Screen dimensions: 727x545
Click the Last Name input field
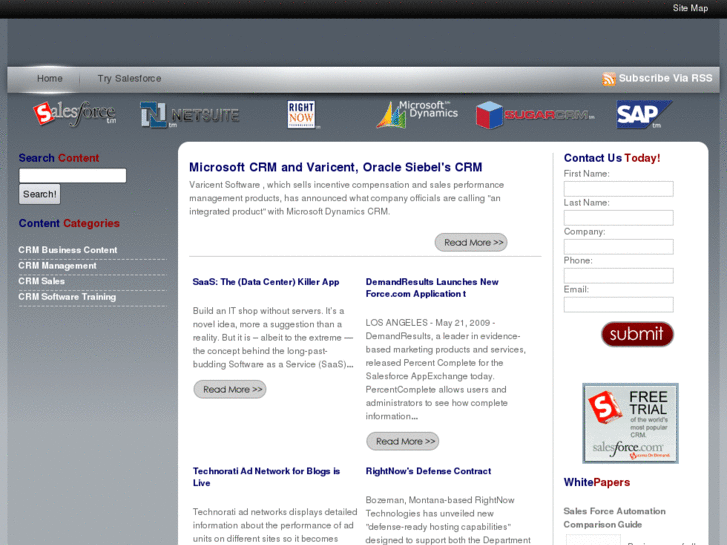[x=619, y=218]
